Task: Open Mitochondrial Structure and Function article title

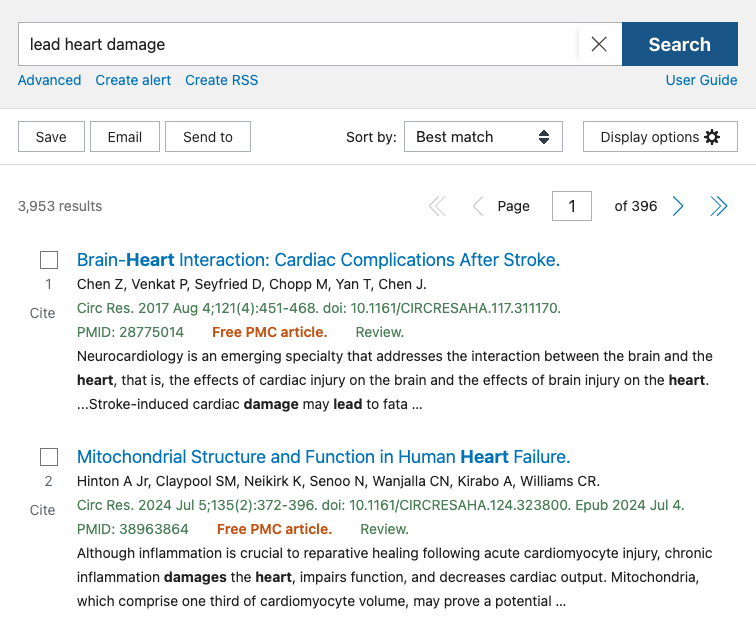Action: (324, 457)
